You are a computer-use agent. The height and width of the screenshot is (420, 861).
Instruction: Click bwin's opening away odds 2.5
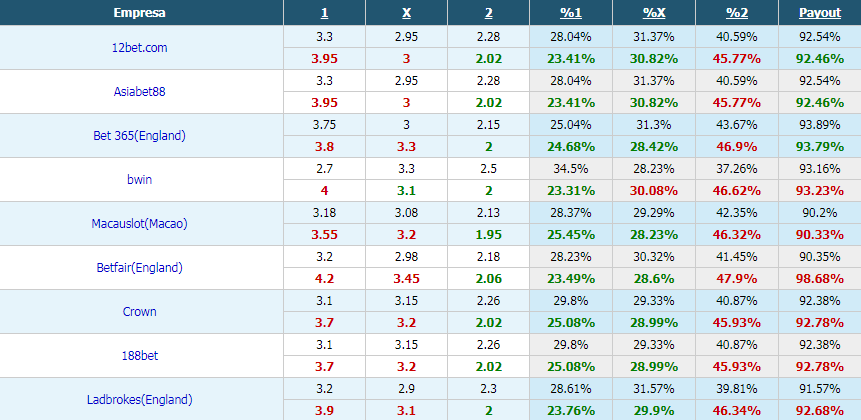pos(488,169)
